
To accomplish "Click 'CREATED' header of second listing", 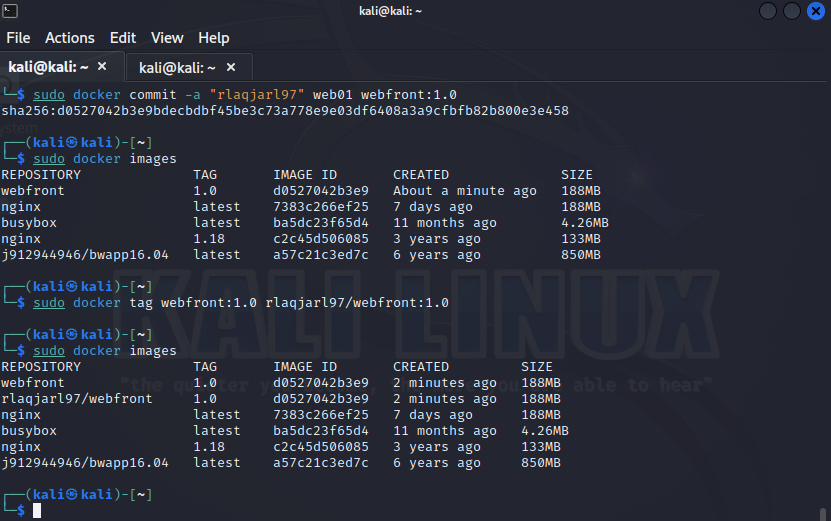I will click(x=421, y=367).
